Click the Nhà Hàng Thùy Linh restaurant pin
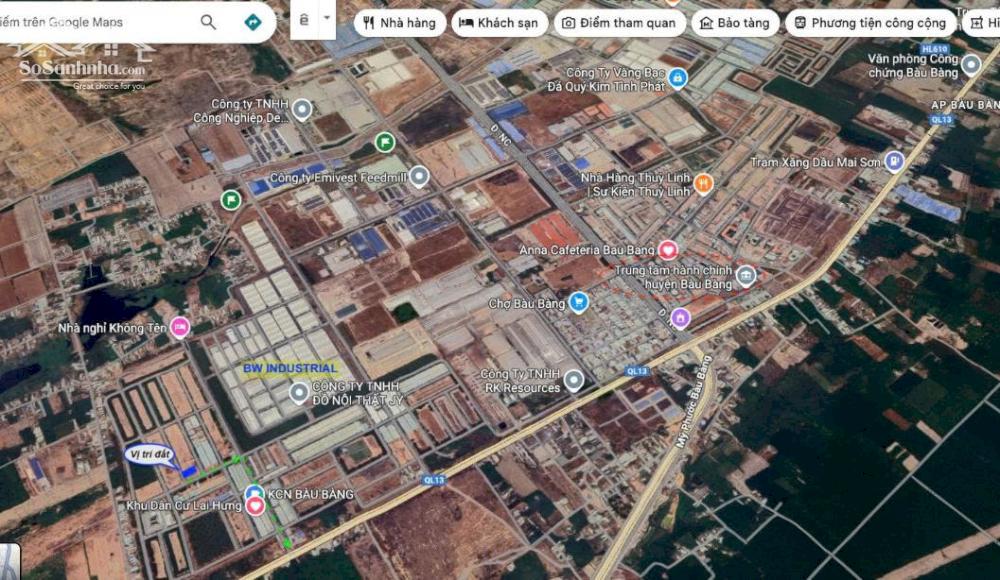 pyautogui.click(x=703, y=182)
